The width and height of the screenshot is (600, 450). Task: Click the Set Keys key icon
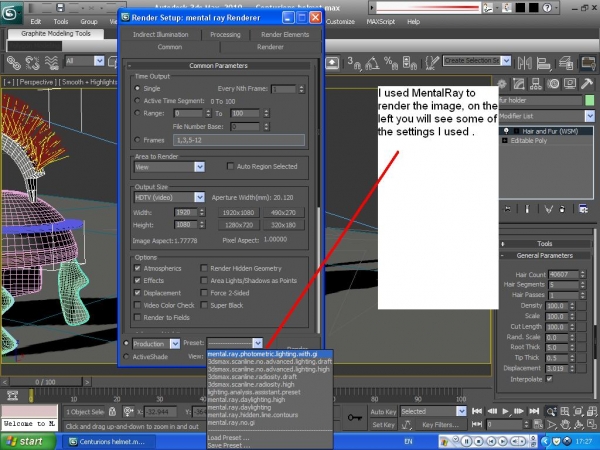point(354,417)
